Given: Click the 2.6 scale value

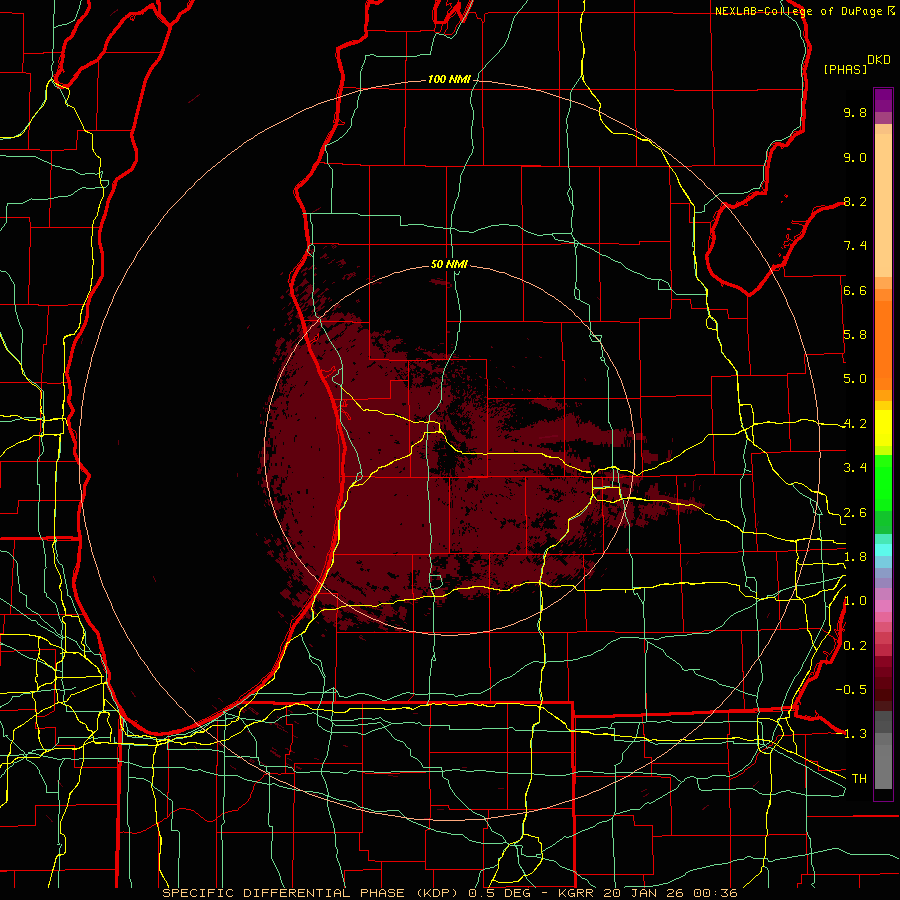Looking at the screenshot, I should click(x=855, y=513).
